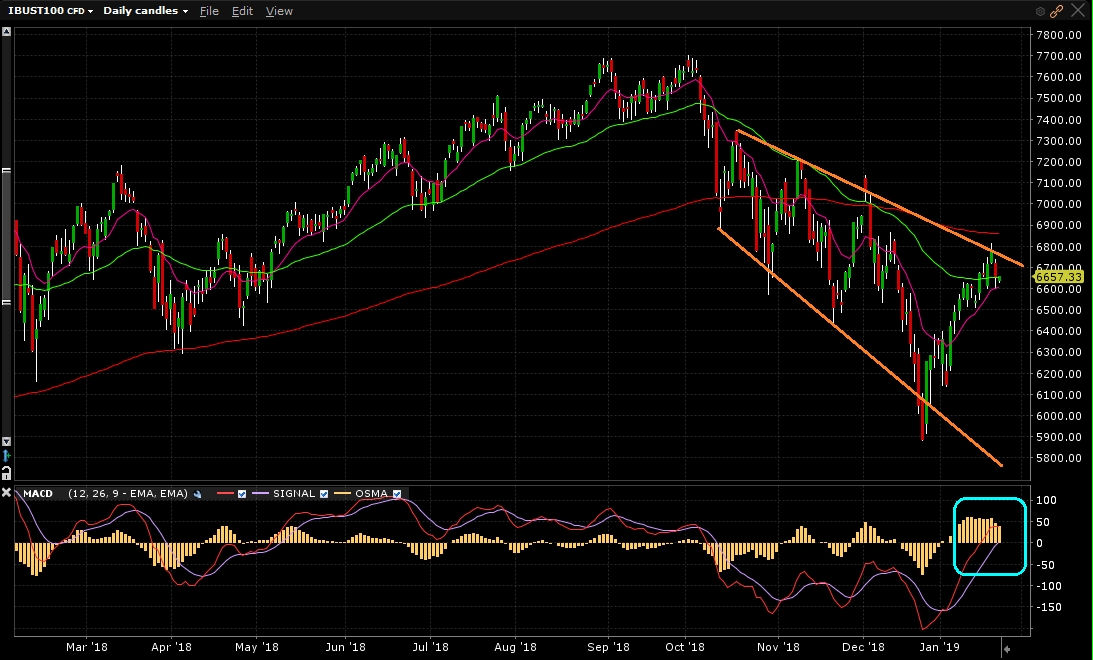Click the hexagon settings icon
This screenshot has height=660, width=1093.
1040,11
